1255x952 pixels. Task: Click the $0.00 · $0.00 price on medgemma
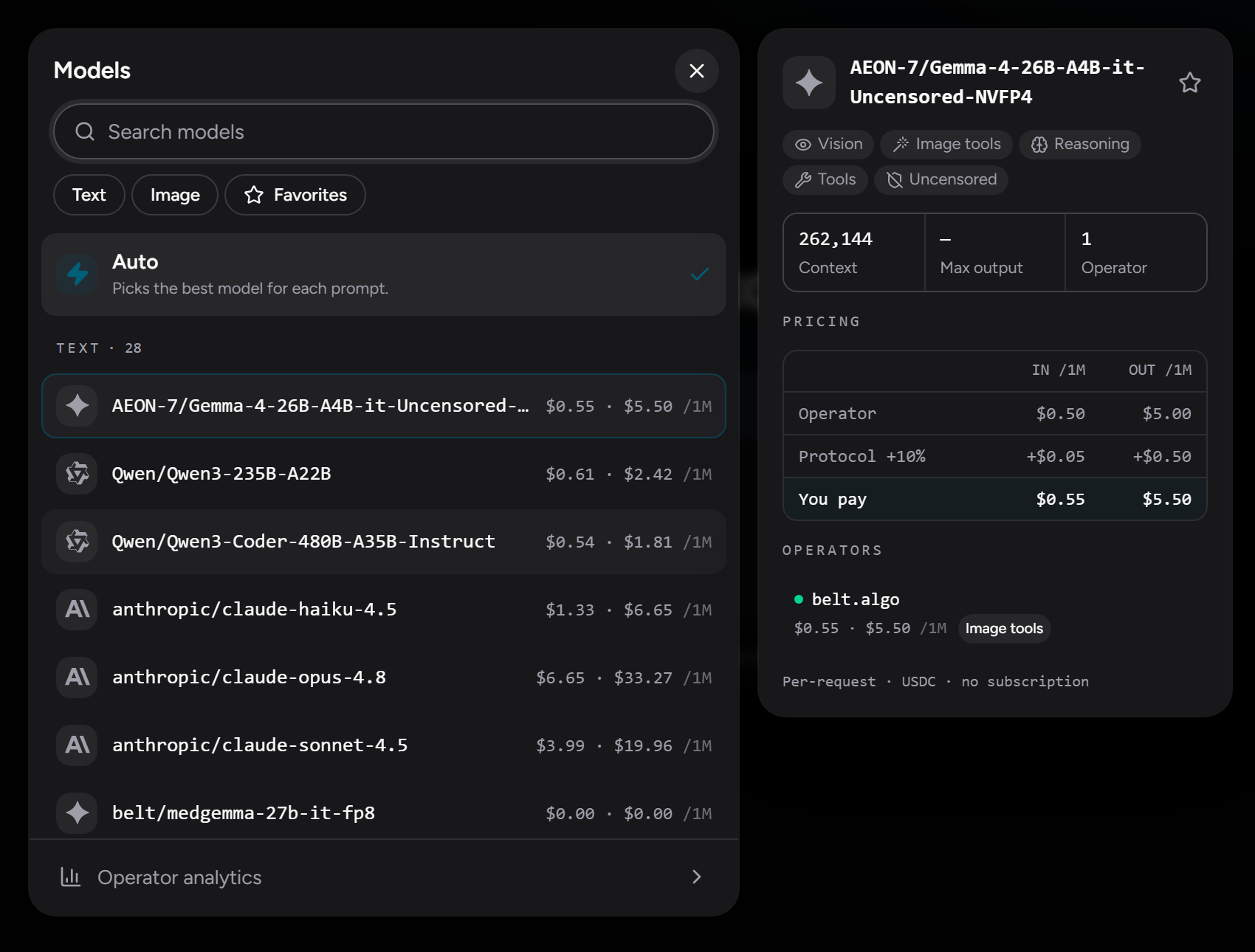tap(629, 813)
